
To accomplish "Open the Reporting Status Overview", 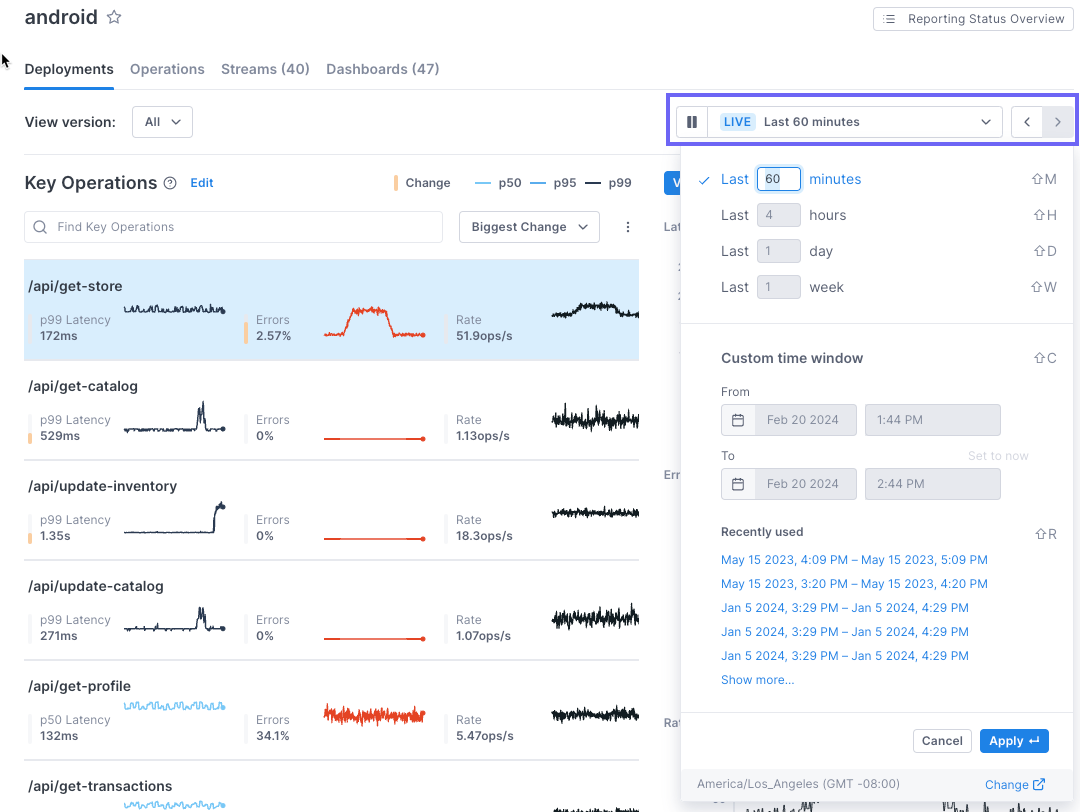I will point(973,19).
